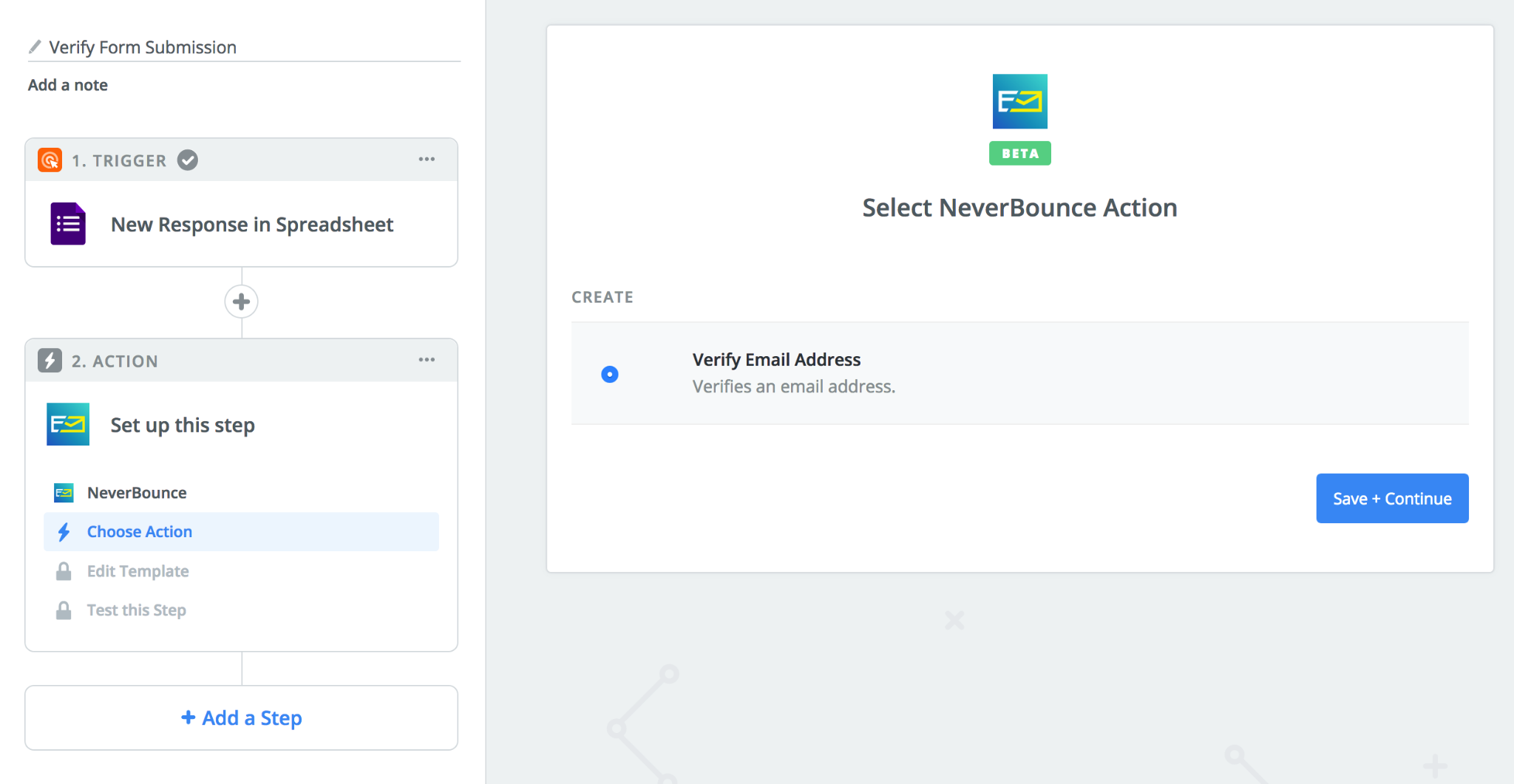Select the NeverBounce app row

(x=241, y=493)
